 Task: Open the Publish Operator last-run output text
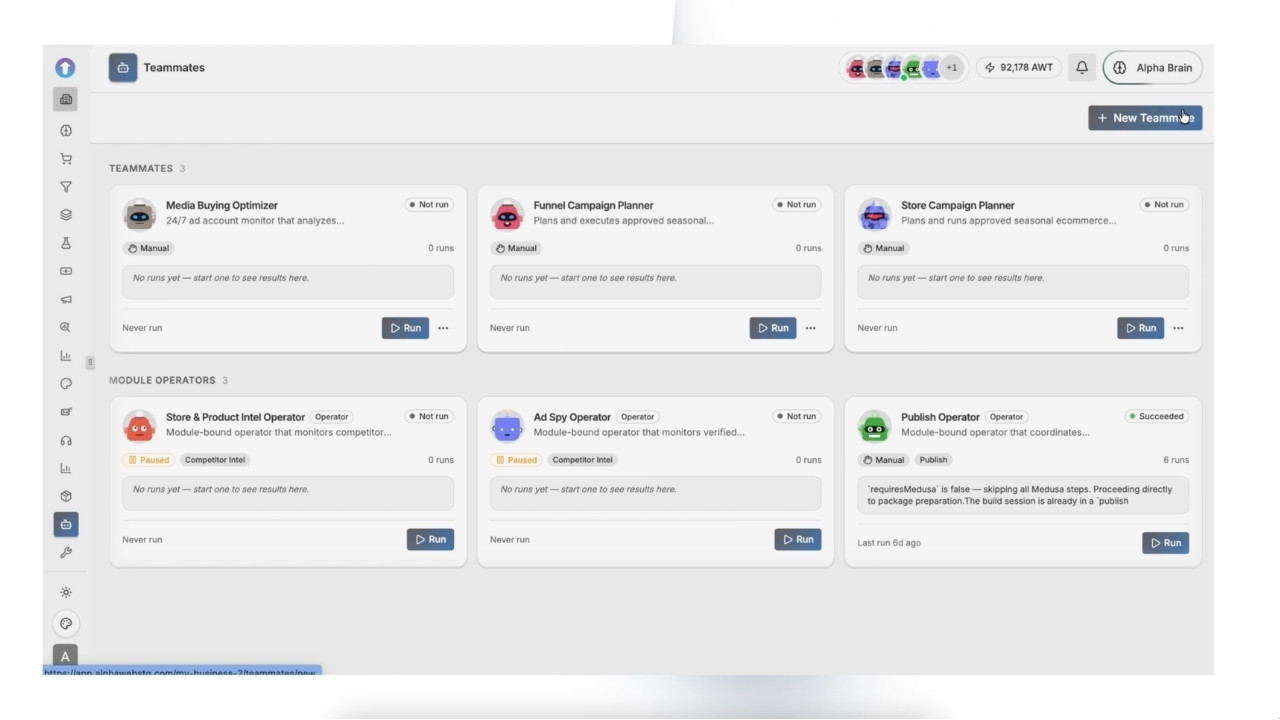point(1023,495)
